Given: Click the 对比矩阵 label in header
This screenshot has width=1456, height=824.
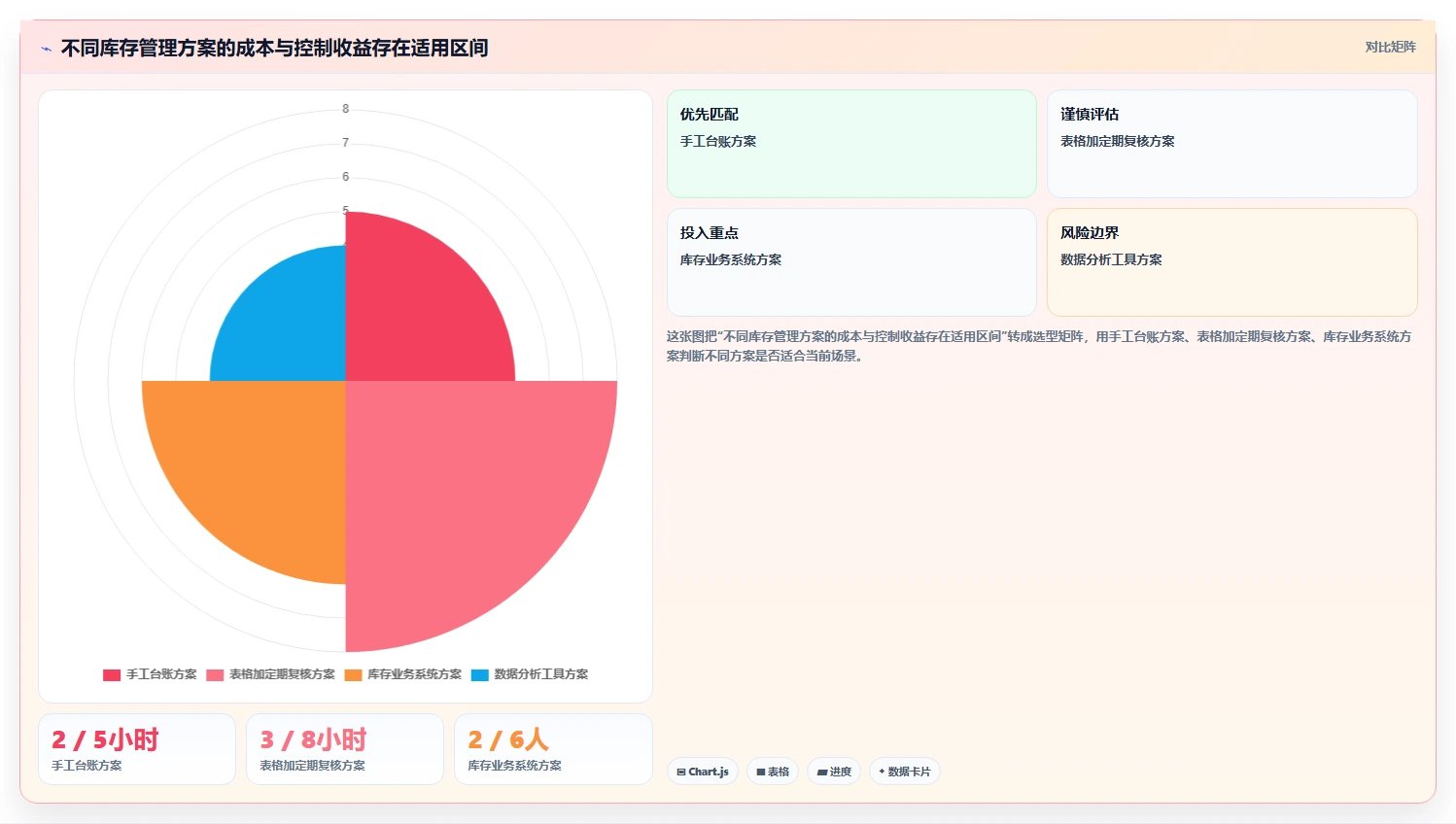Looking at the screenshot, I should (x=1390, y=47).
